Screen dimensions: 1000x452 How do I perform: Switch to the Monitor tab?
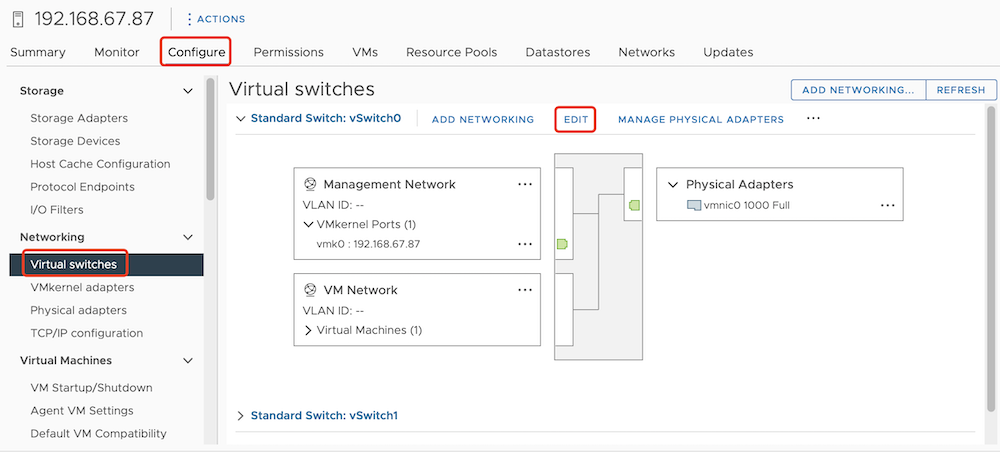click(117, 52)
